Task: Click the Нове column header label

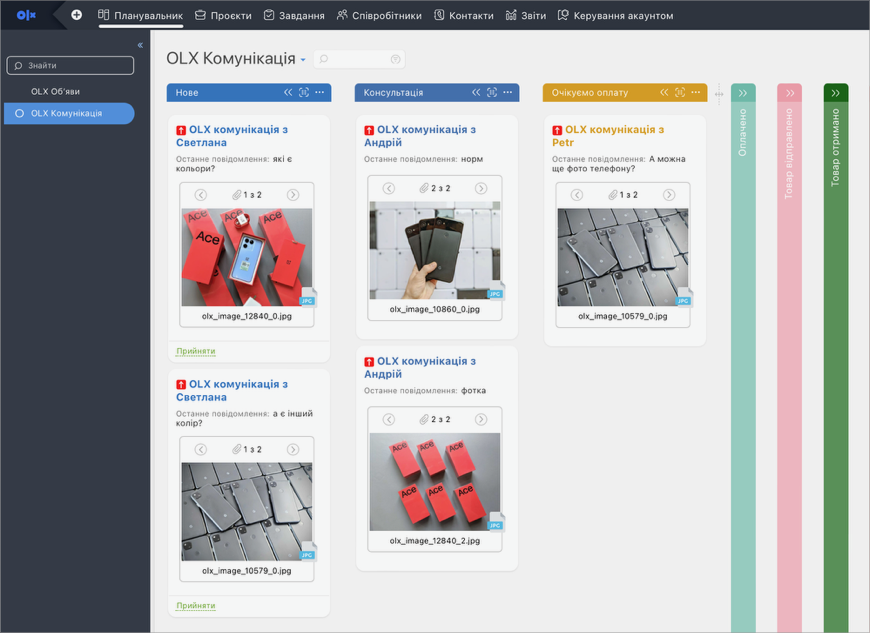Action: point(187,93)
